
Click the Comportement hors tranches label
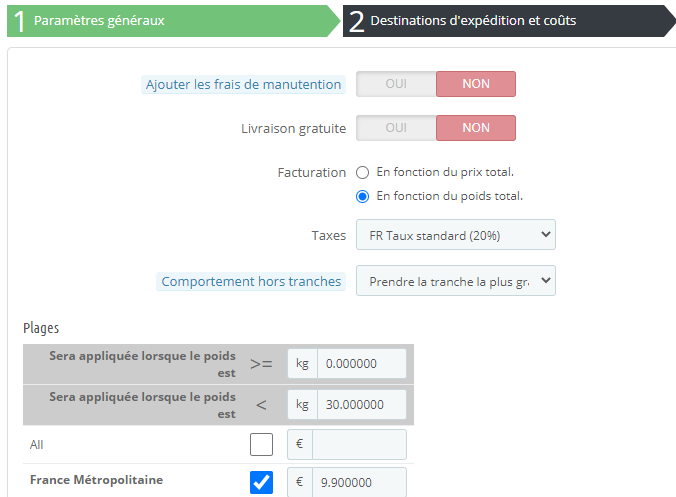pos(251,282)
